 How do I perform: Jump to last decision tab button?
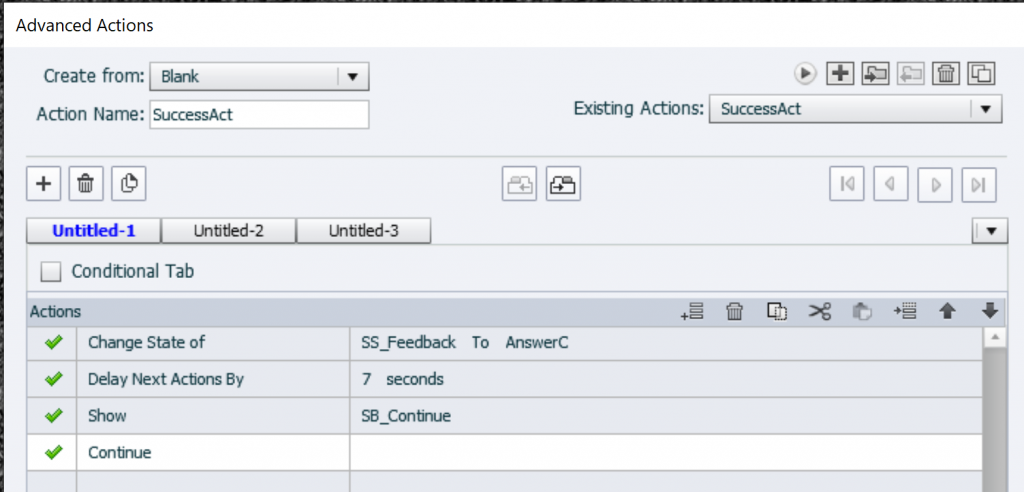(979, 184)
